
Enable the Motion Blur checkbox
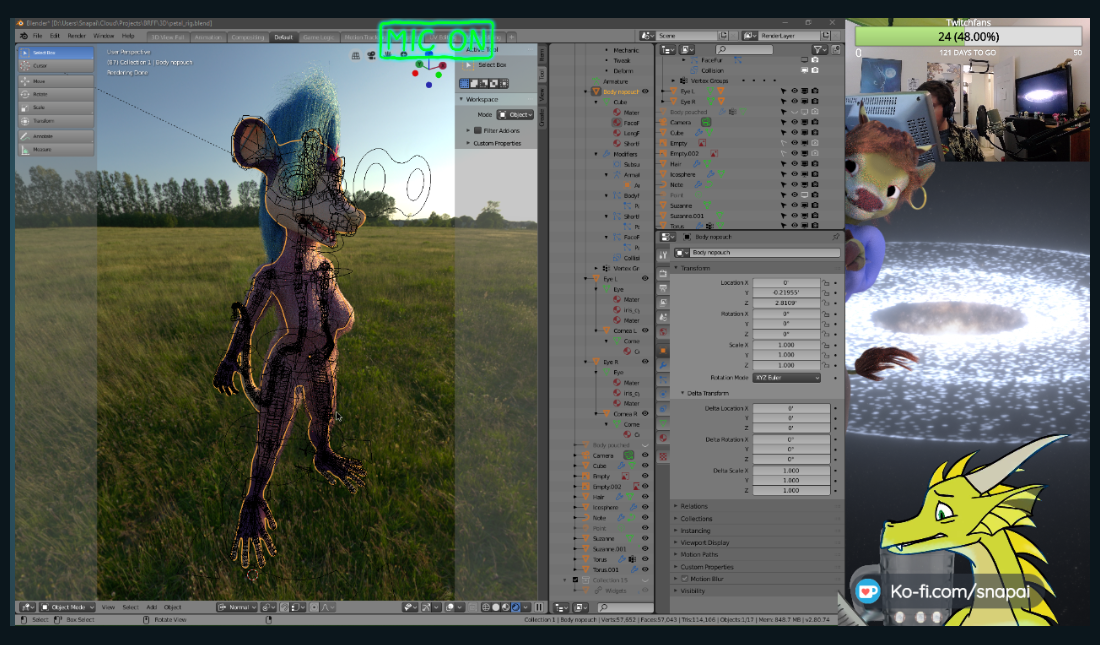(x=684, y=578)
